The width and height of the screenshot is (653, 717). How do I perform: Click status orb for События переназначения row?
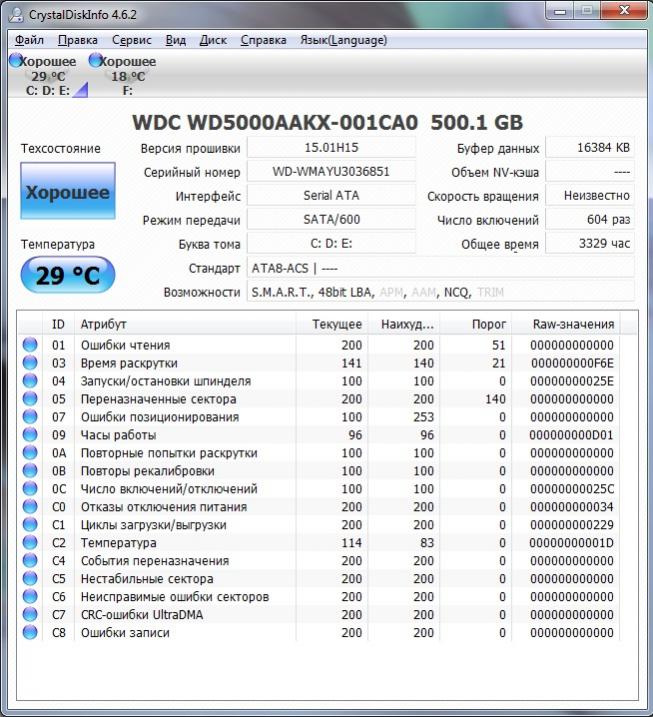click(x=30, y=560)
